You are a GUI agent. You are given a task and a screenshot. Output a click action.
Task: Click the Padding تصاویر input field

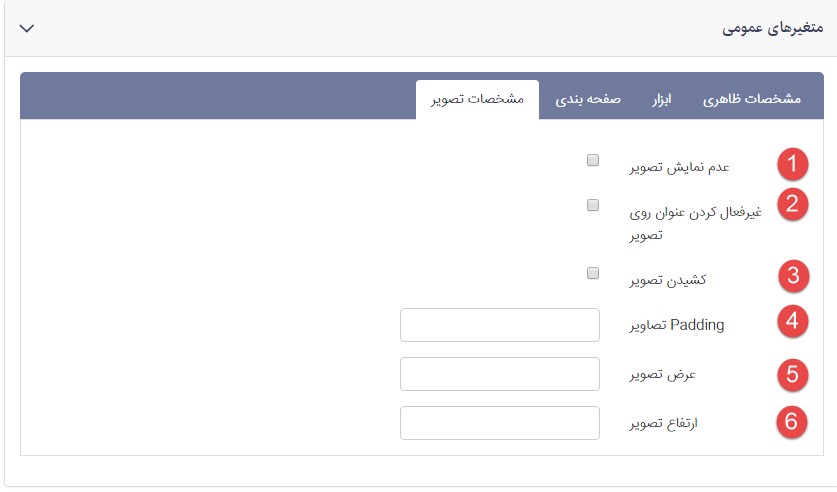499,325
